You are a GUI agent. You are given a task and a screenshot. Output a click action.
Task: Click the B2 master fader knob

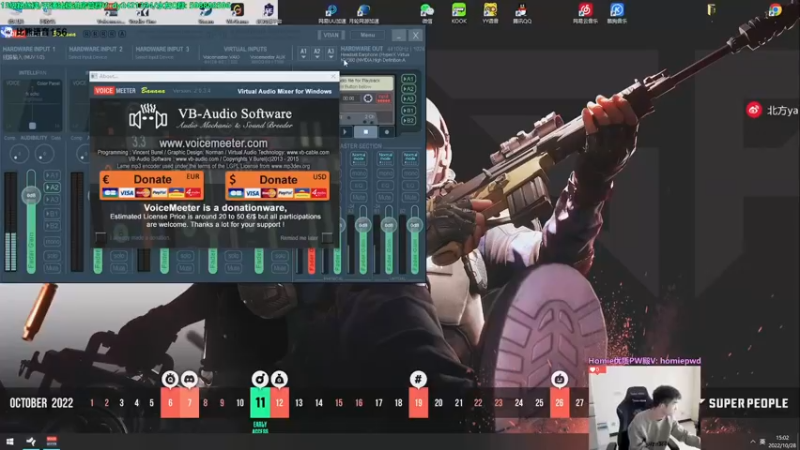(414, 225)
